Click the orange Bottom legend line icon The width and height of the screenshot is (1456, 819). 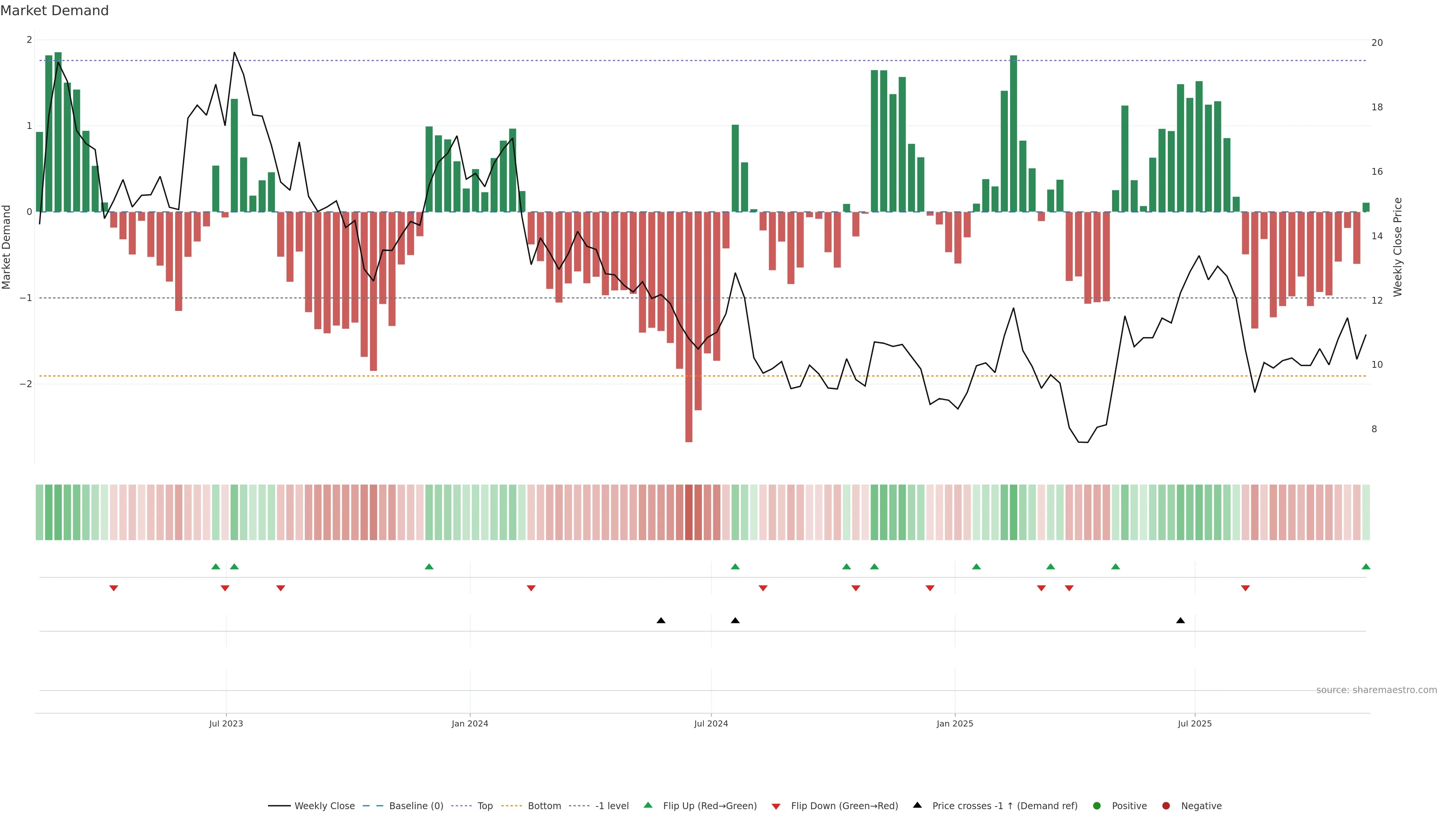tap(511, 806)
